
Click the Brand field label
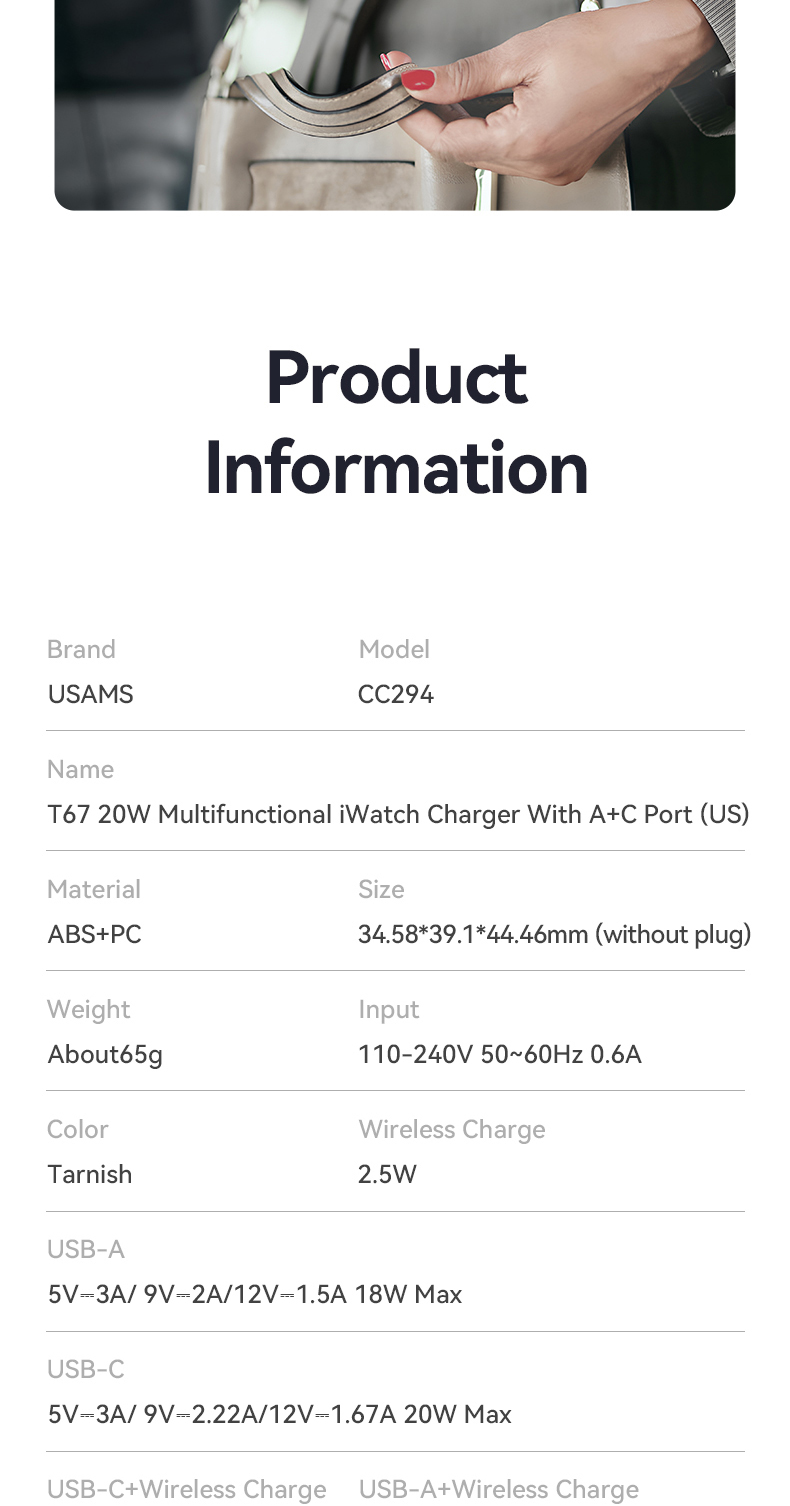(81, 649)
